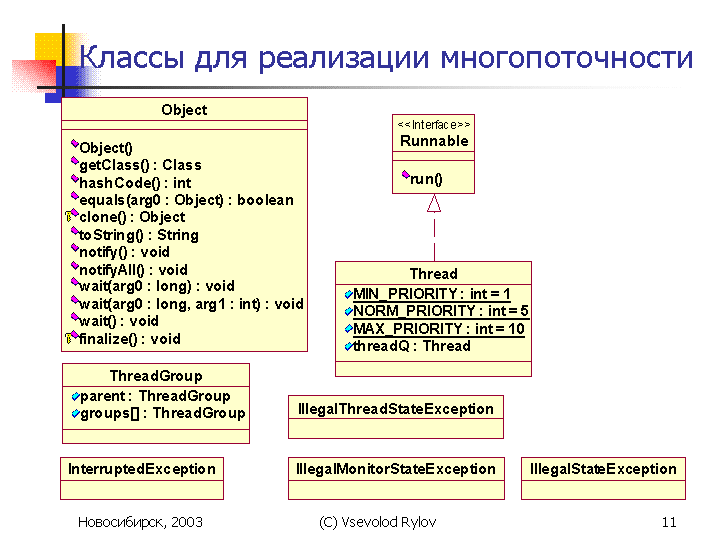Click the slide title about многопоточности
720x540 pixels.
(x=386, y=58)
